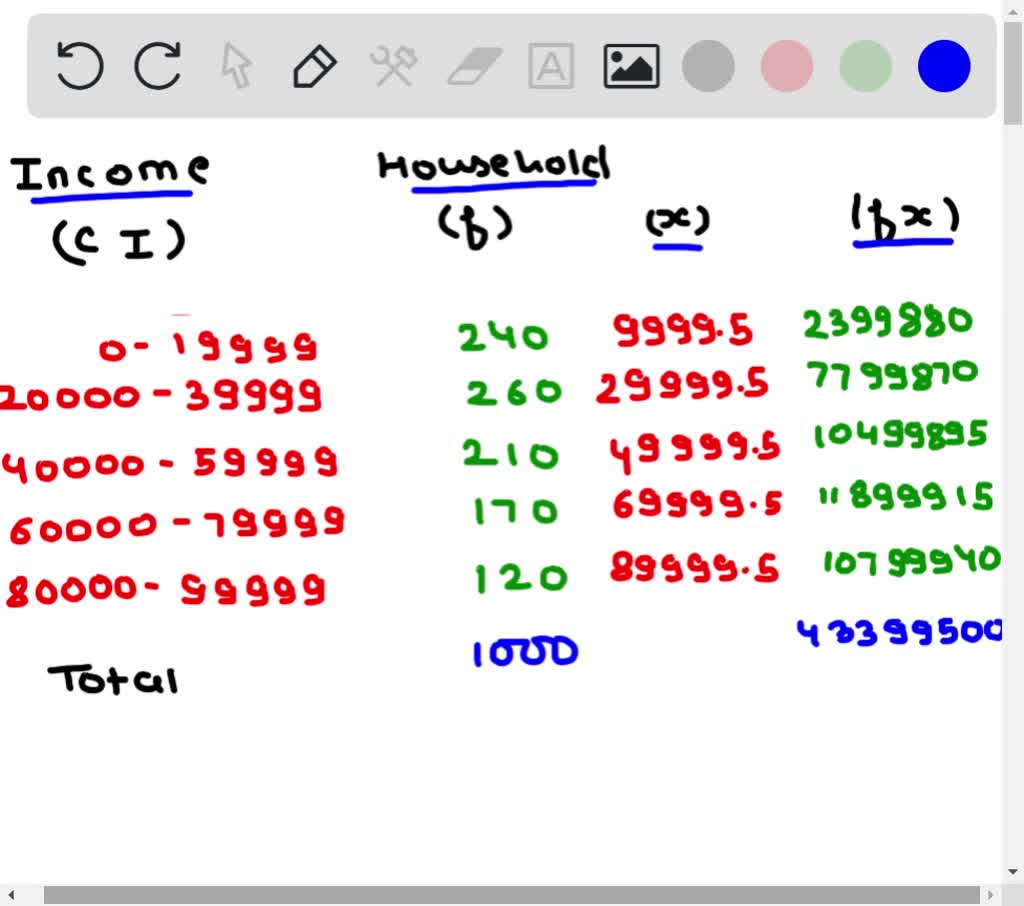Select the eraser tool
Image resolution: width=1024 pixels, height=906 pixels.
pyautogui.click(x=474, y=66)
